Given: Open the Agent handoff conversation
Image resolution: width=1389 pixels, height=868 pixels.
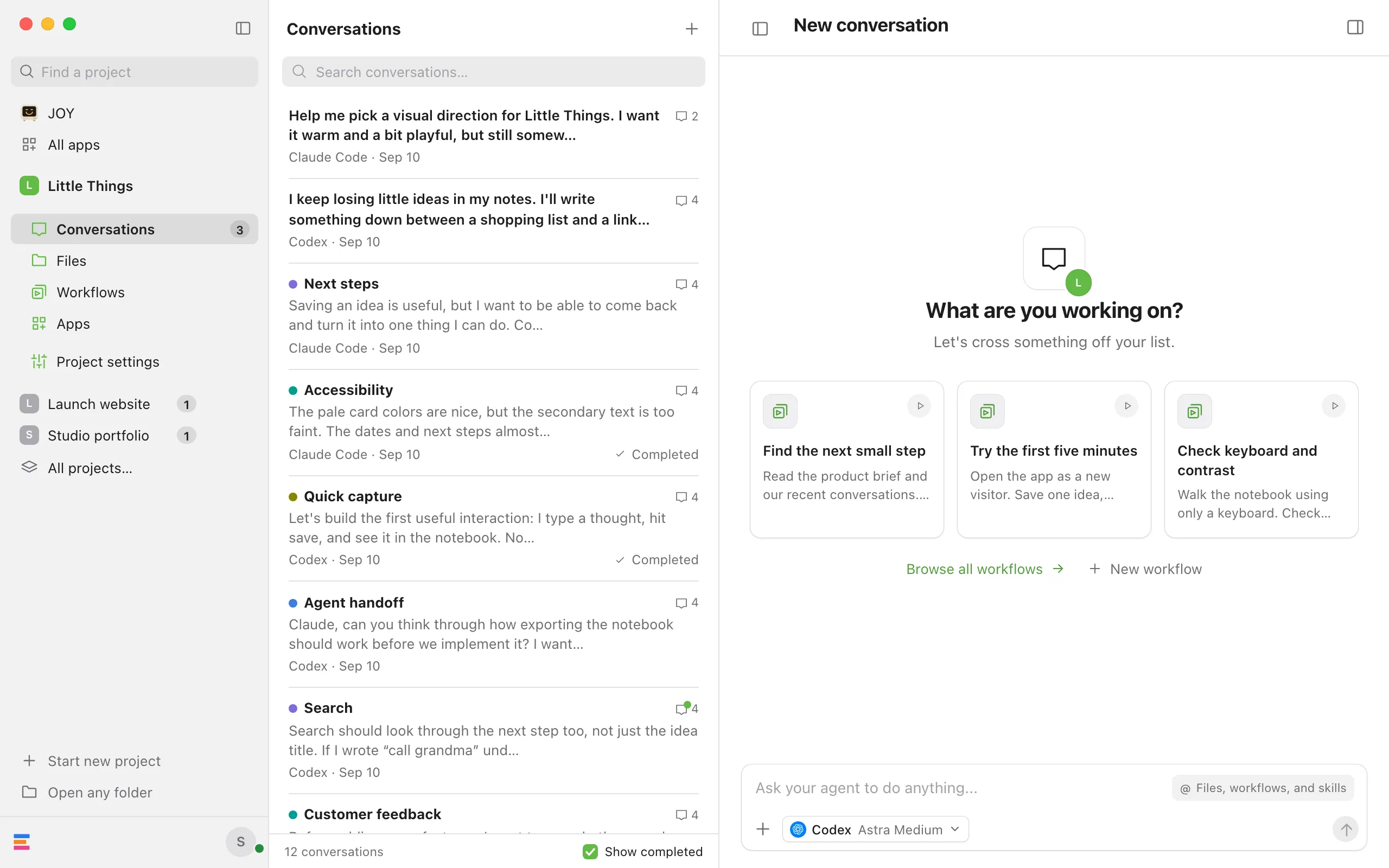Looking at the screenshot, I should click(493, 634).
